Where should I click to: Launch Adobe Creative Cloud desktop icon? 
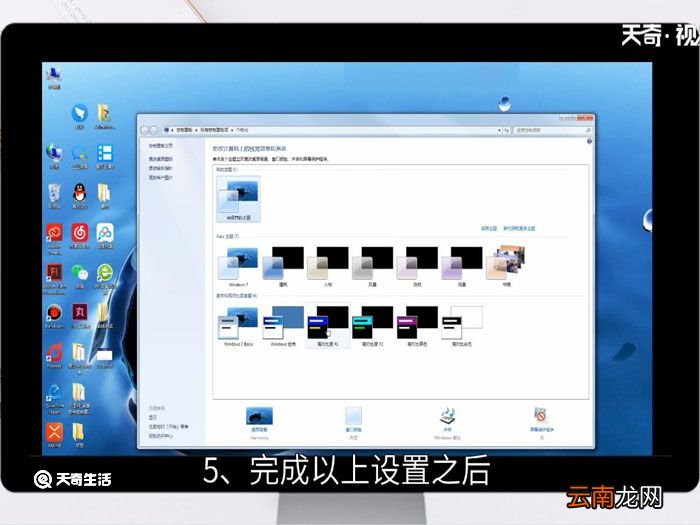tap(54, 239)
